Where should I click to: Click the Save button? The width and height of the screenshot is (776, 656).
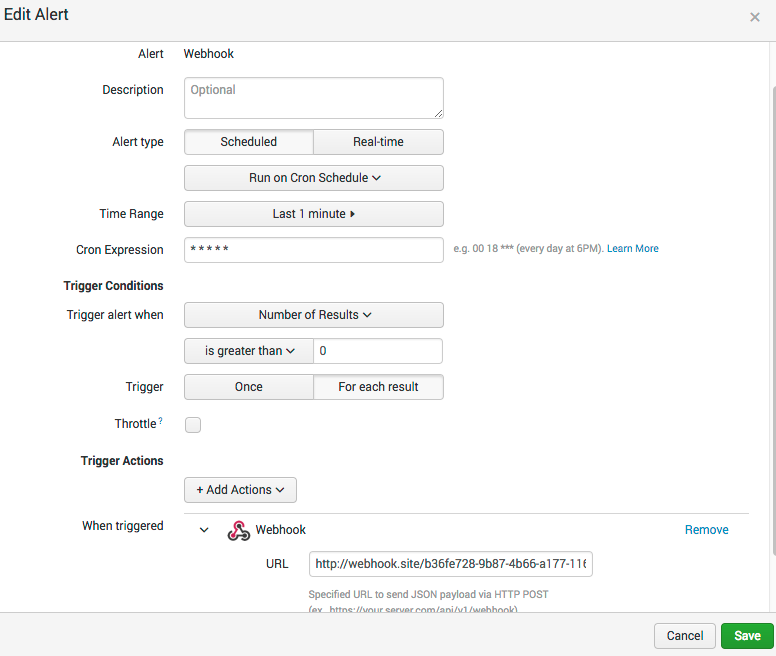747,636
